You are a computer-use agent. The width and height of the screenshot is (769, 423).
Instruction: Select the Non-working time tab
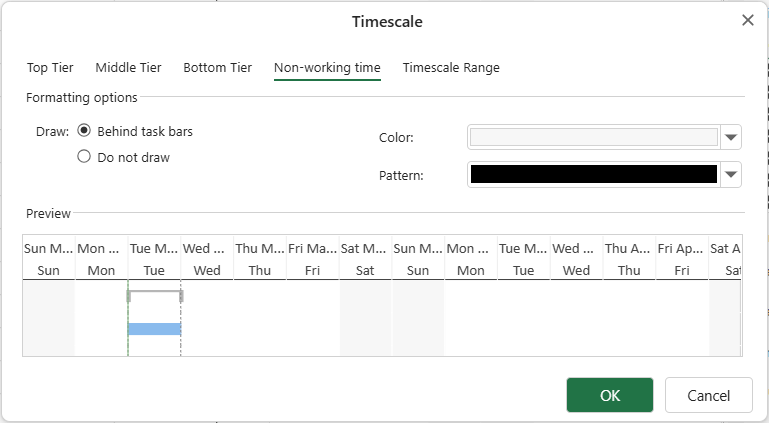click(x=327, y=68)
